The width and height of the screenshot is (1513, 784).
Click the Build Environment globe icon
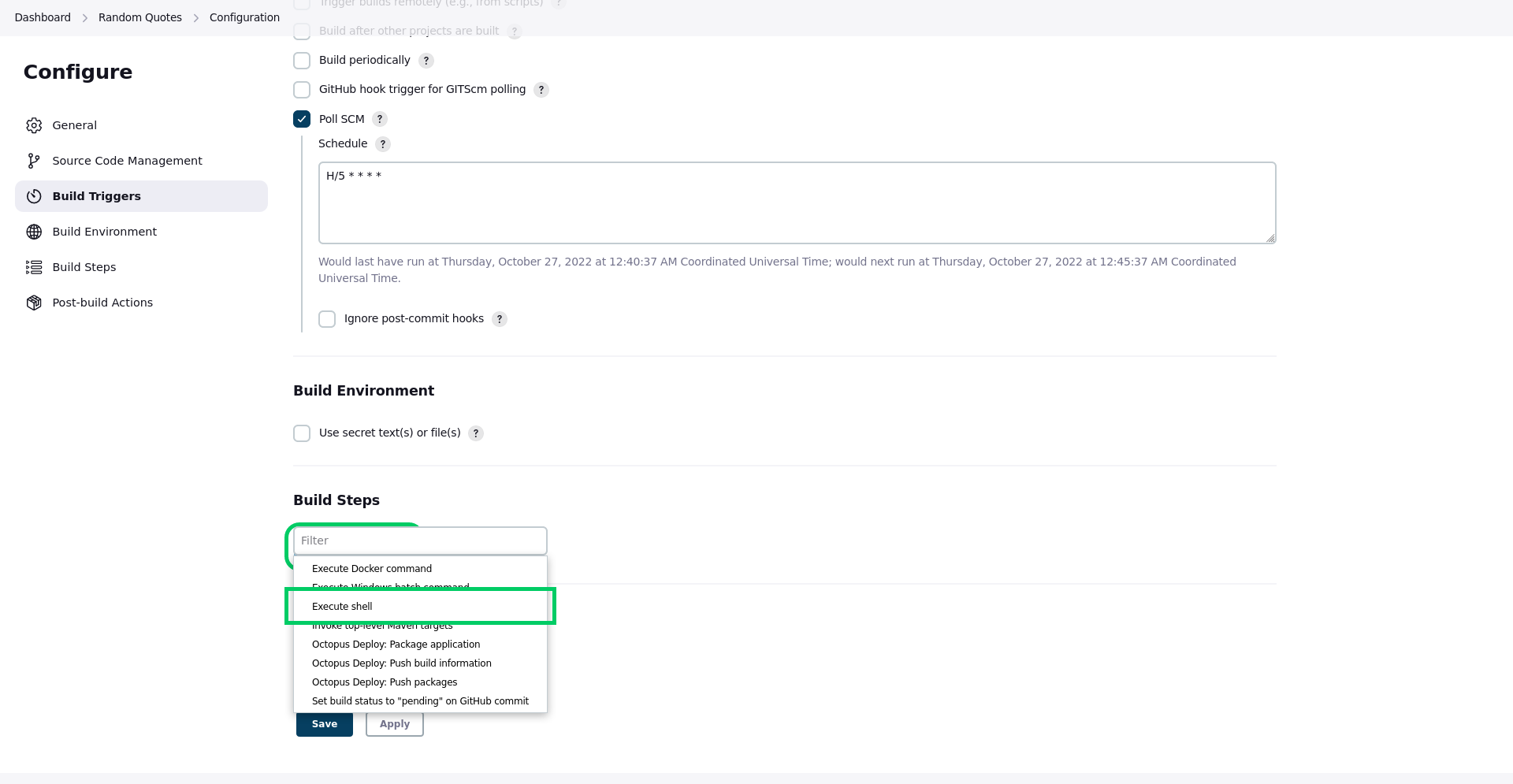[34, 232]
